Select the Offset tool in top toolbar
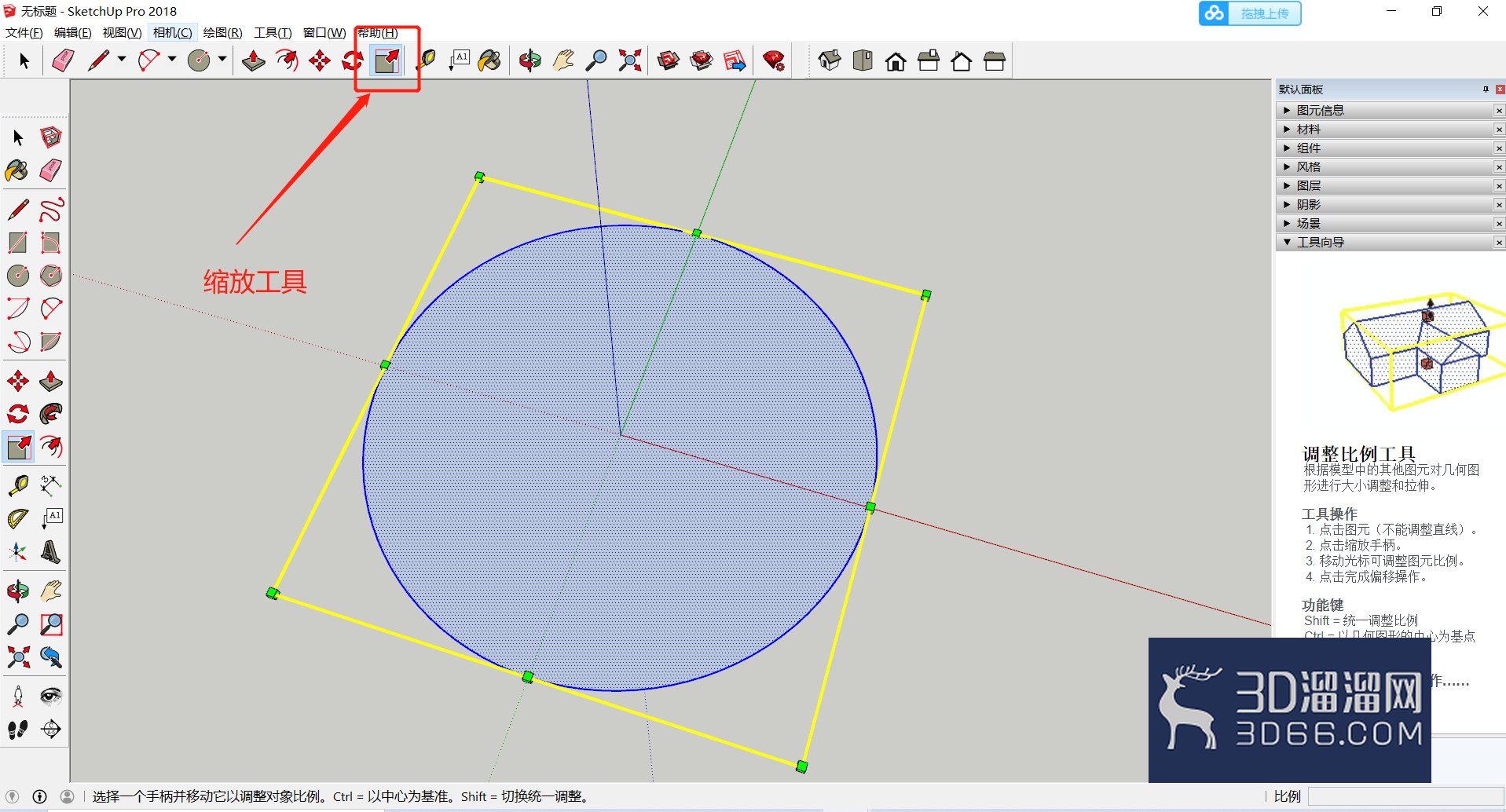 click(287, 60)
